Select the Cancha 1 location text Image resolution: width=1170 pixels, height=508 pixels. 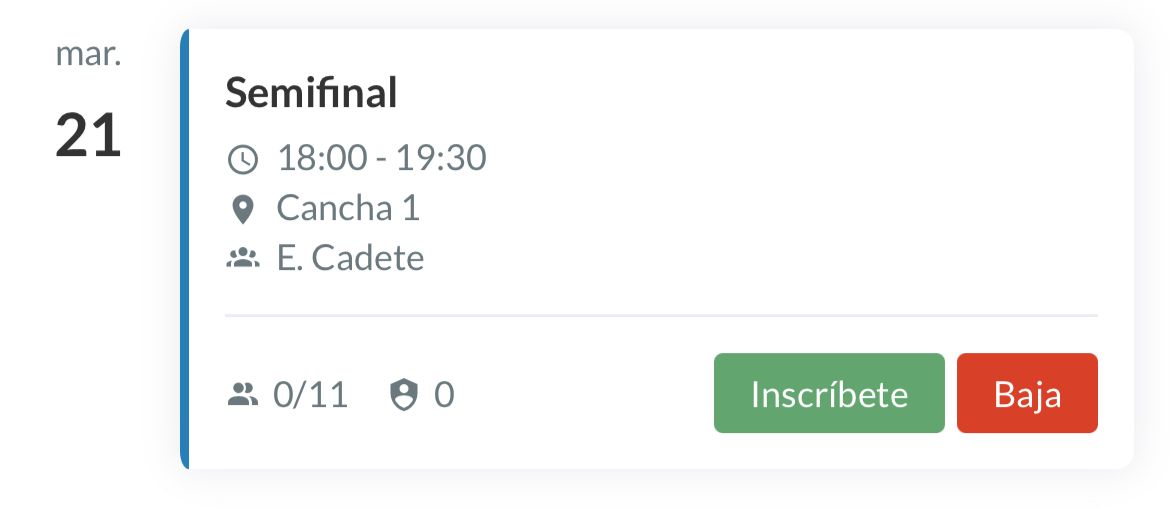tap(348, 208)
